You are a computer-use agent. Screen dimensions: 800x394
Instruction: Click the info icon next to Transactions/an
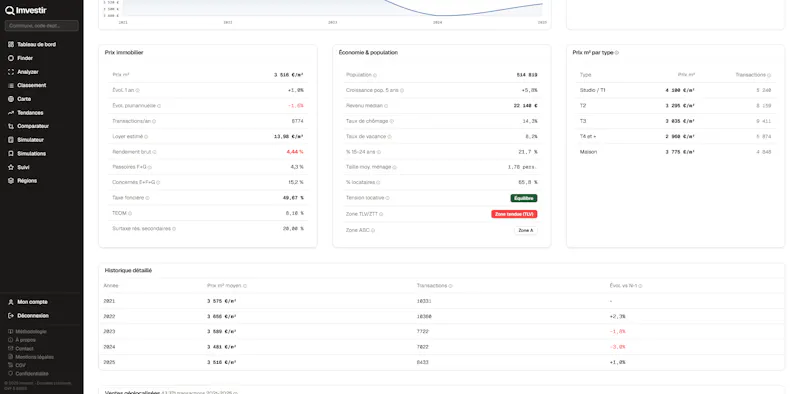(x=154, y=121)
